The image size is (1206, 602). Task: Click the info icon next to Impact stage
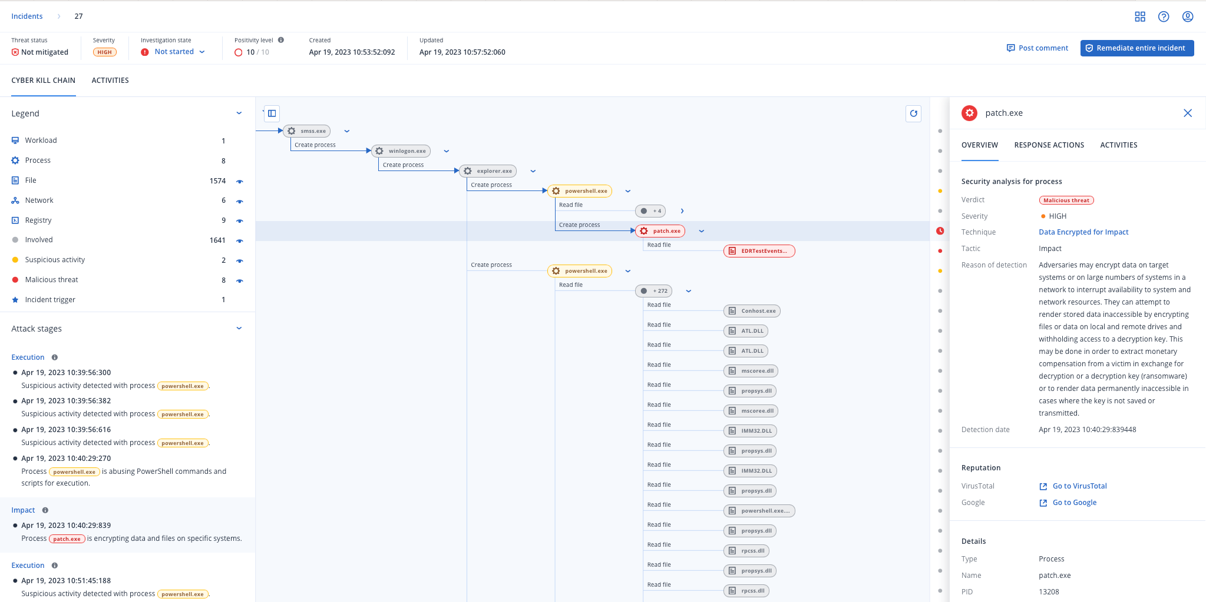point(45,510)
